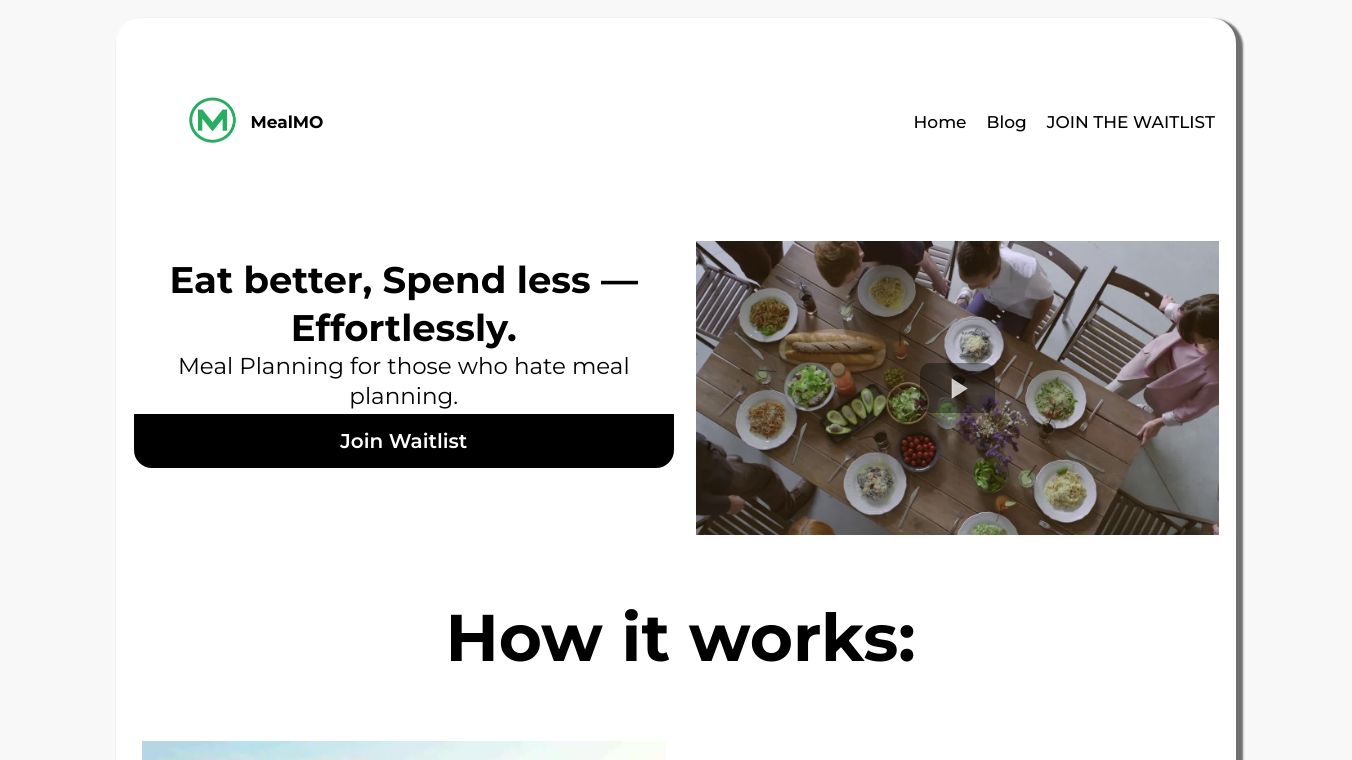Image resolution: width=1352 pixels, height=760 pixels.
Task: Play the dinner table video
Action: [x=958, y=388]
